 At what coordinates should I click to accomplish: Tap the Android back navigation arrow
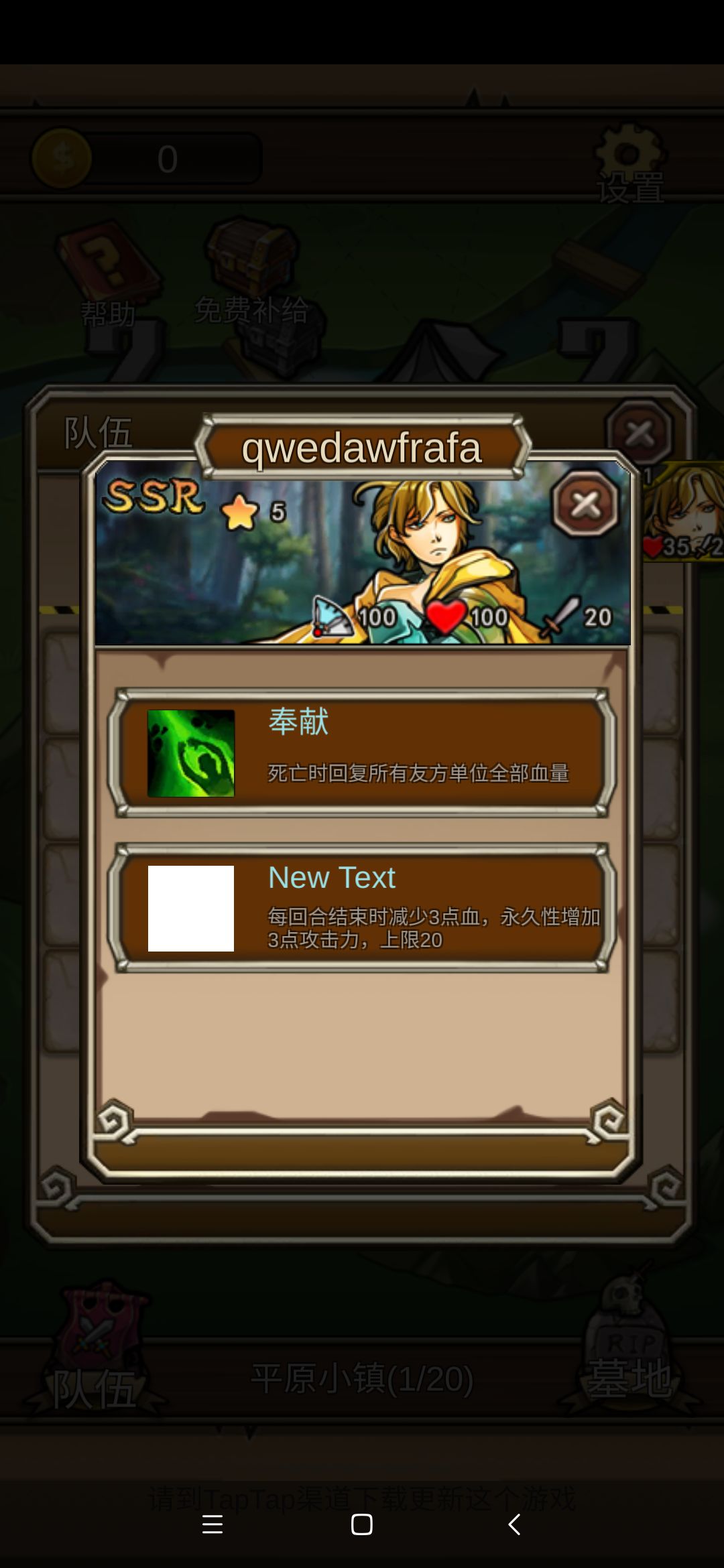point(514,1524)
